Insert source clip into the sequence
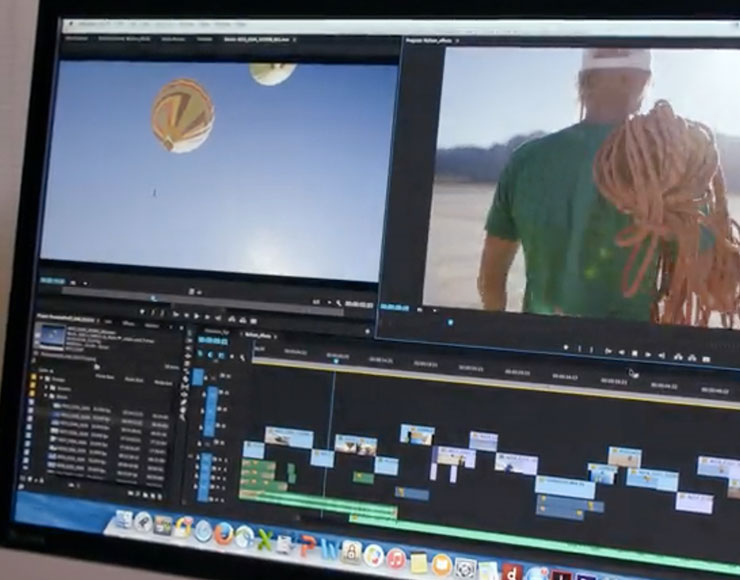Image resolution: width=740 pixels, height=580 pixels. point(232,319)
